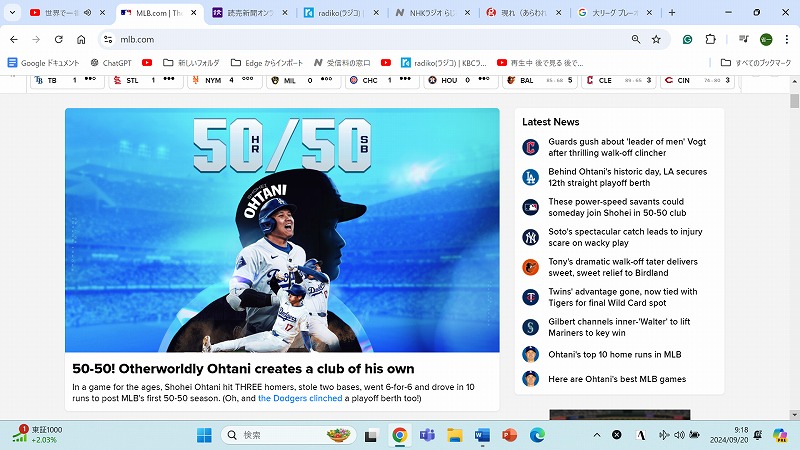The image size is (800, 450).
Task: Open the 新しいフォルダ bookmark folder
Action: (x=191, y=63)
